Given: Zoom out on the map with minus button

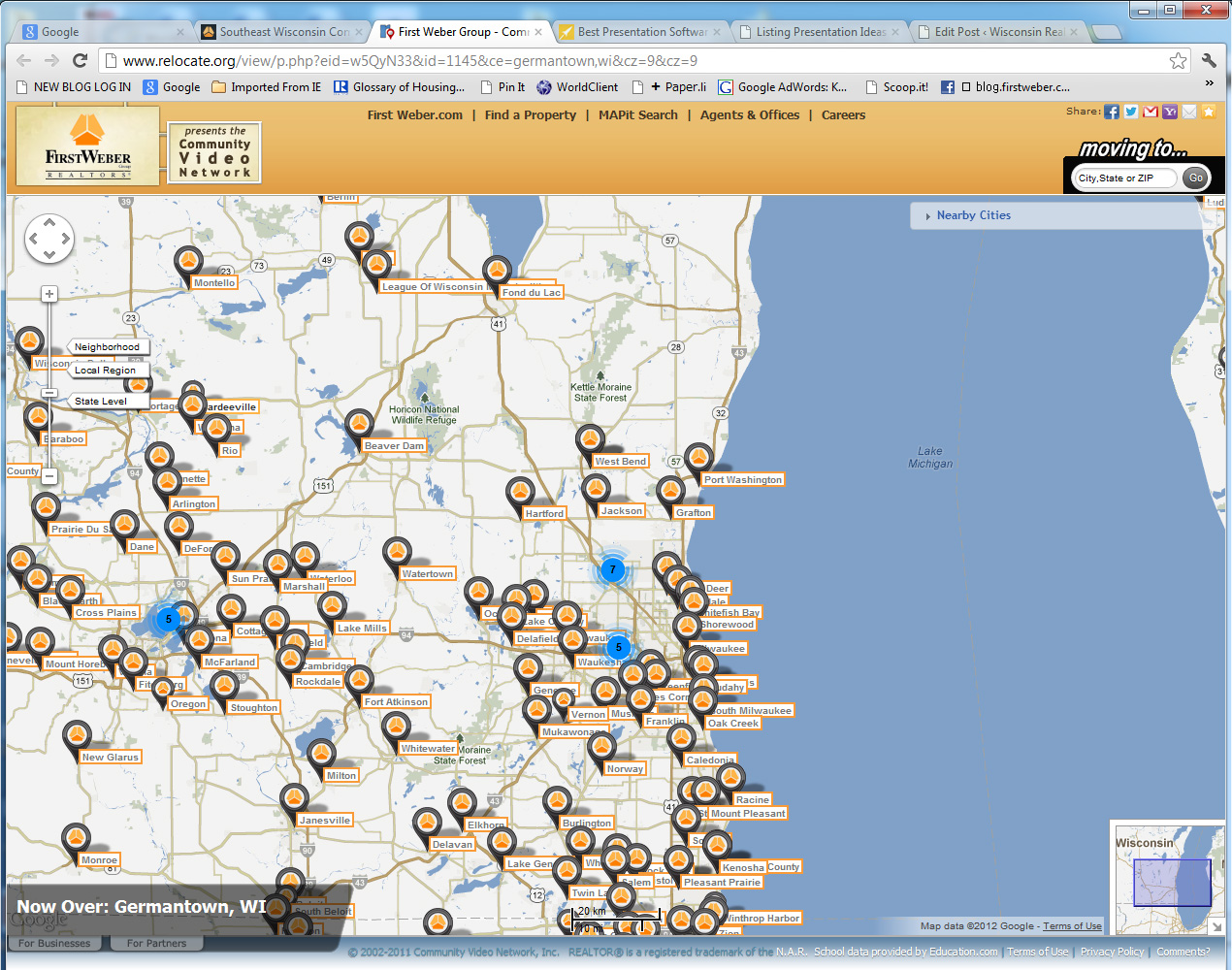Looking at the screenshot, I should coord(49,476).
